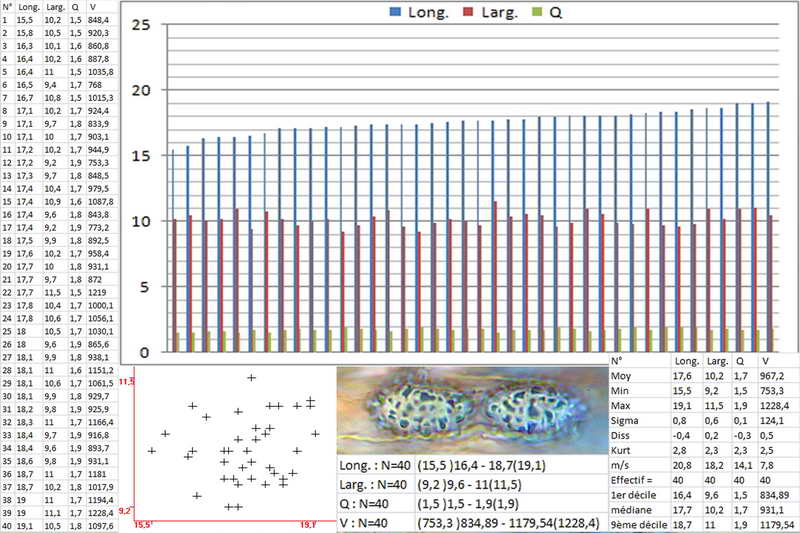Select the Sigma row label in statistics table

[x=626, y=422]
